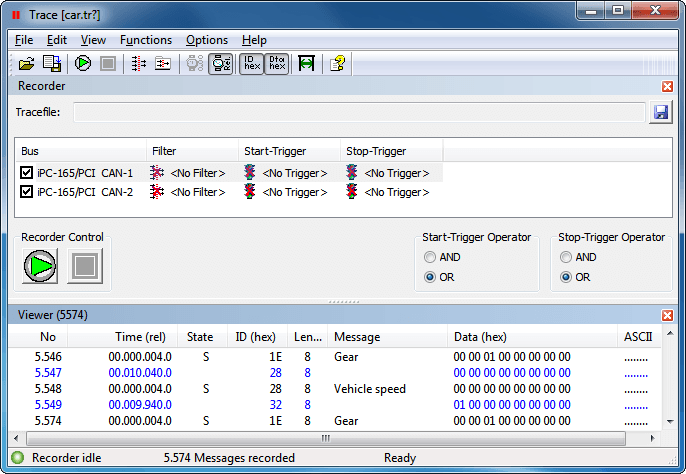
Task: Click the CAN-1 filter icon
Action: point(157,172)
